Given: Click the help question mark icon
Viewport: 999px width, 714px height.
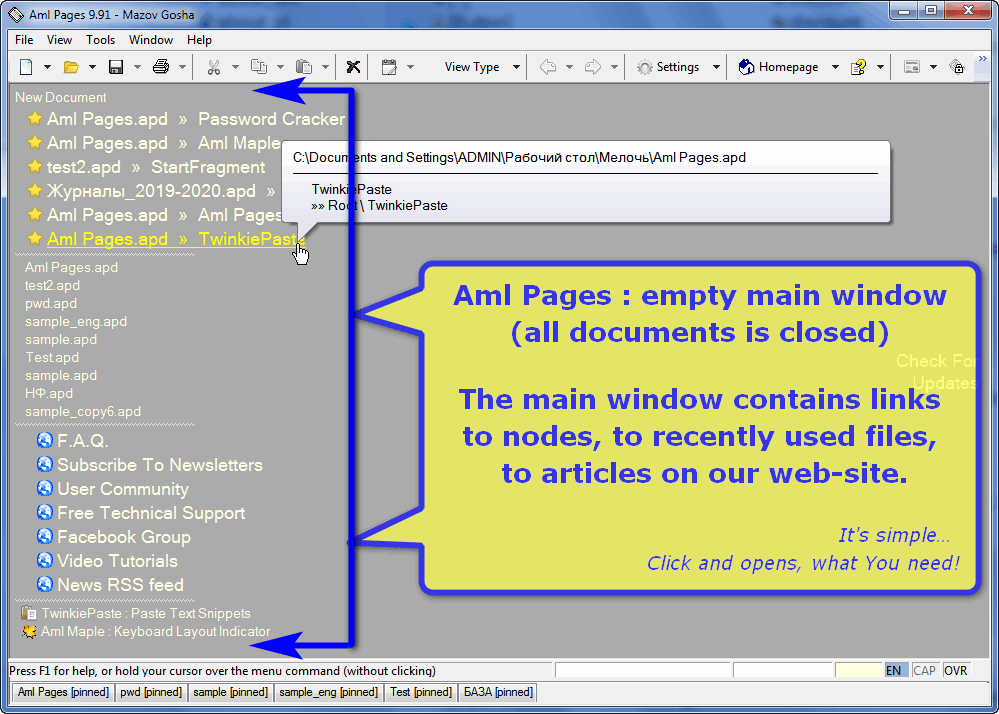Looking at the screenshot, I should pos(858,67).
